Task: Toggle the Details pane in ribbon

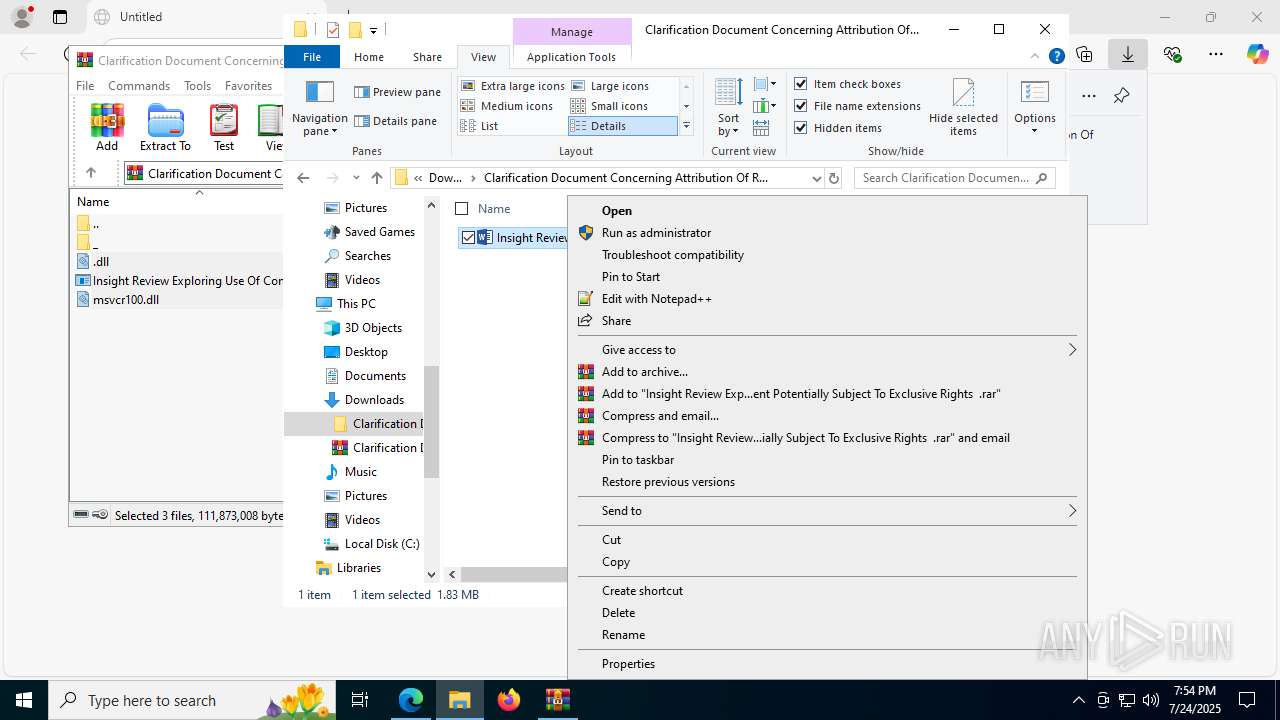Action: [395, 121]
